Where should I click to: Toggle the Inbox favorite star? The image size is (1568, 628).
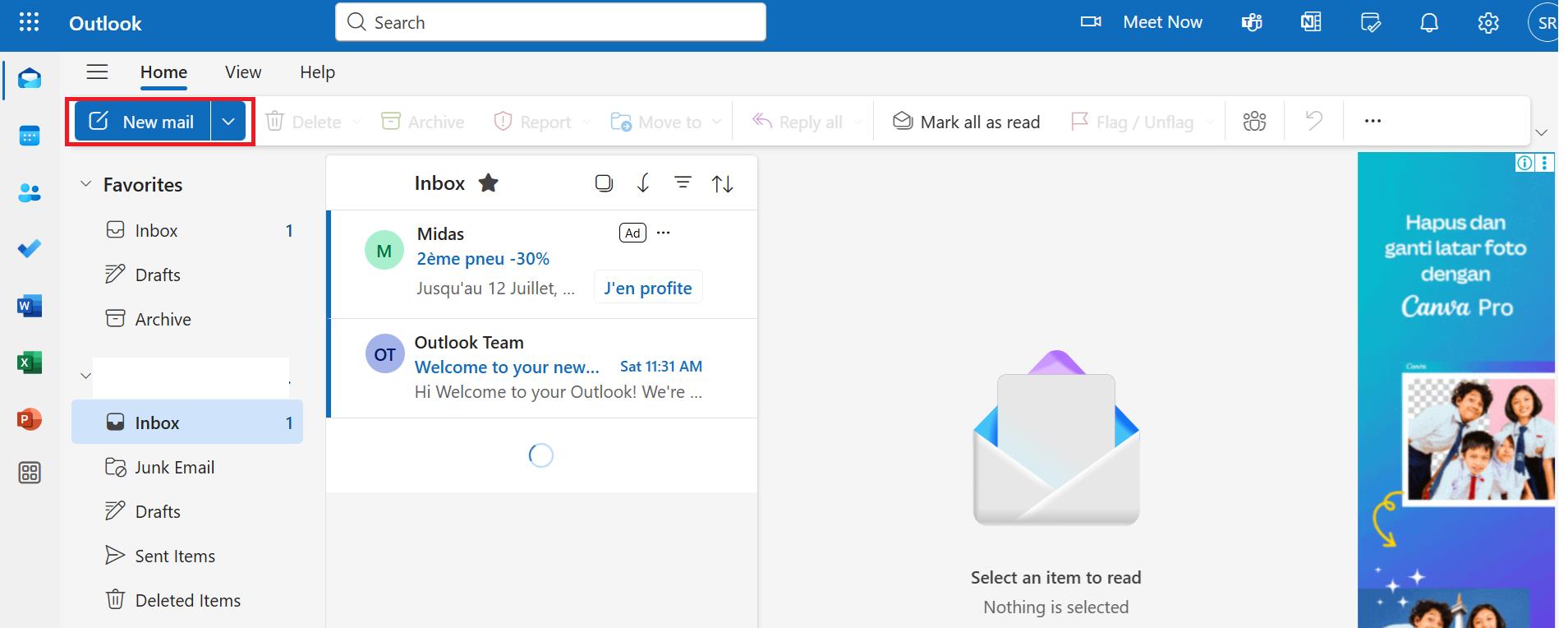pyautogui.click(x=489, y=182)
